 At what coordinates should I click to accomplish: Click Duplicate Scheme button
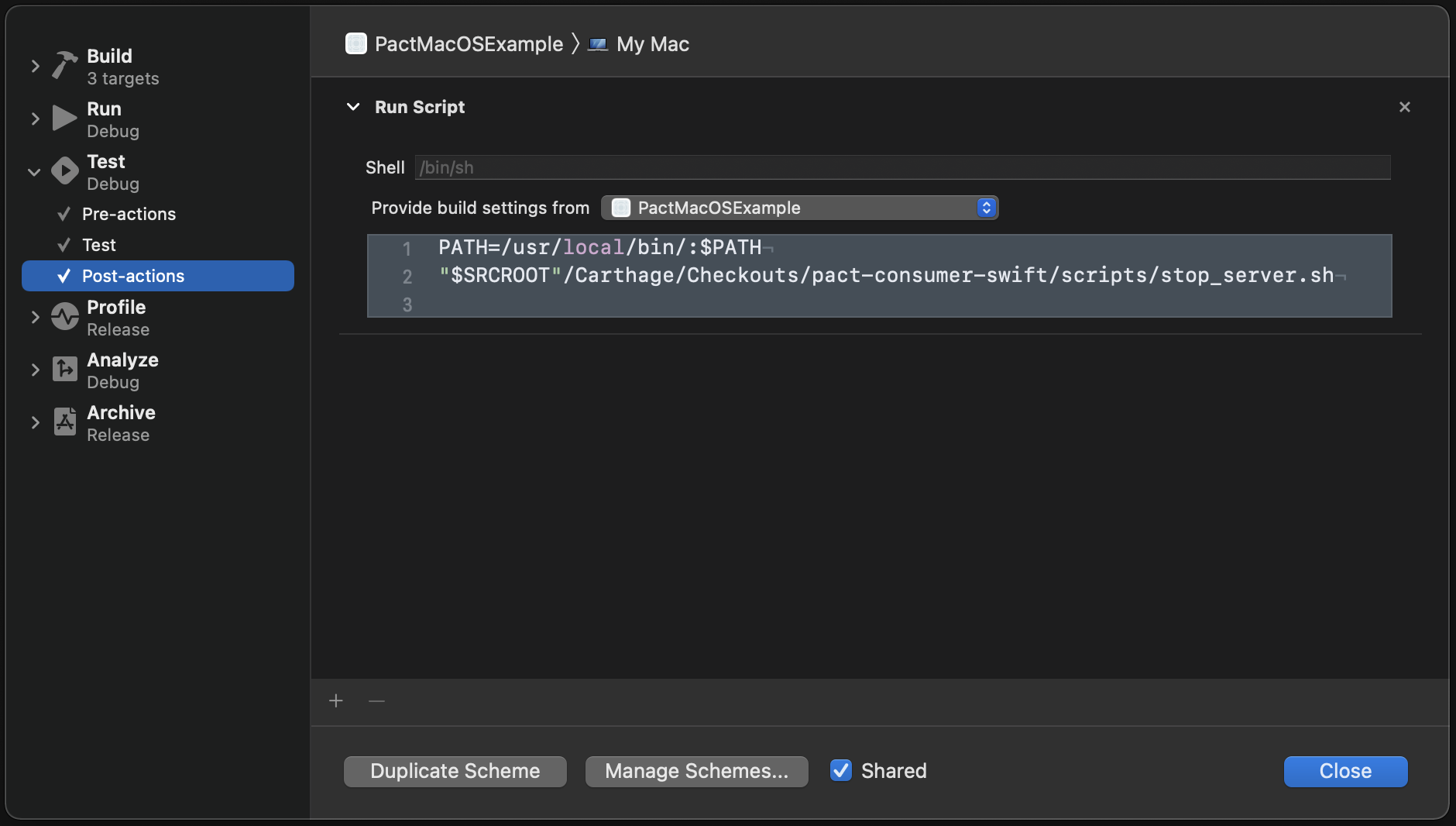point(455,771)
